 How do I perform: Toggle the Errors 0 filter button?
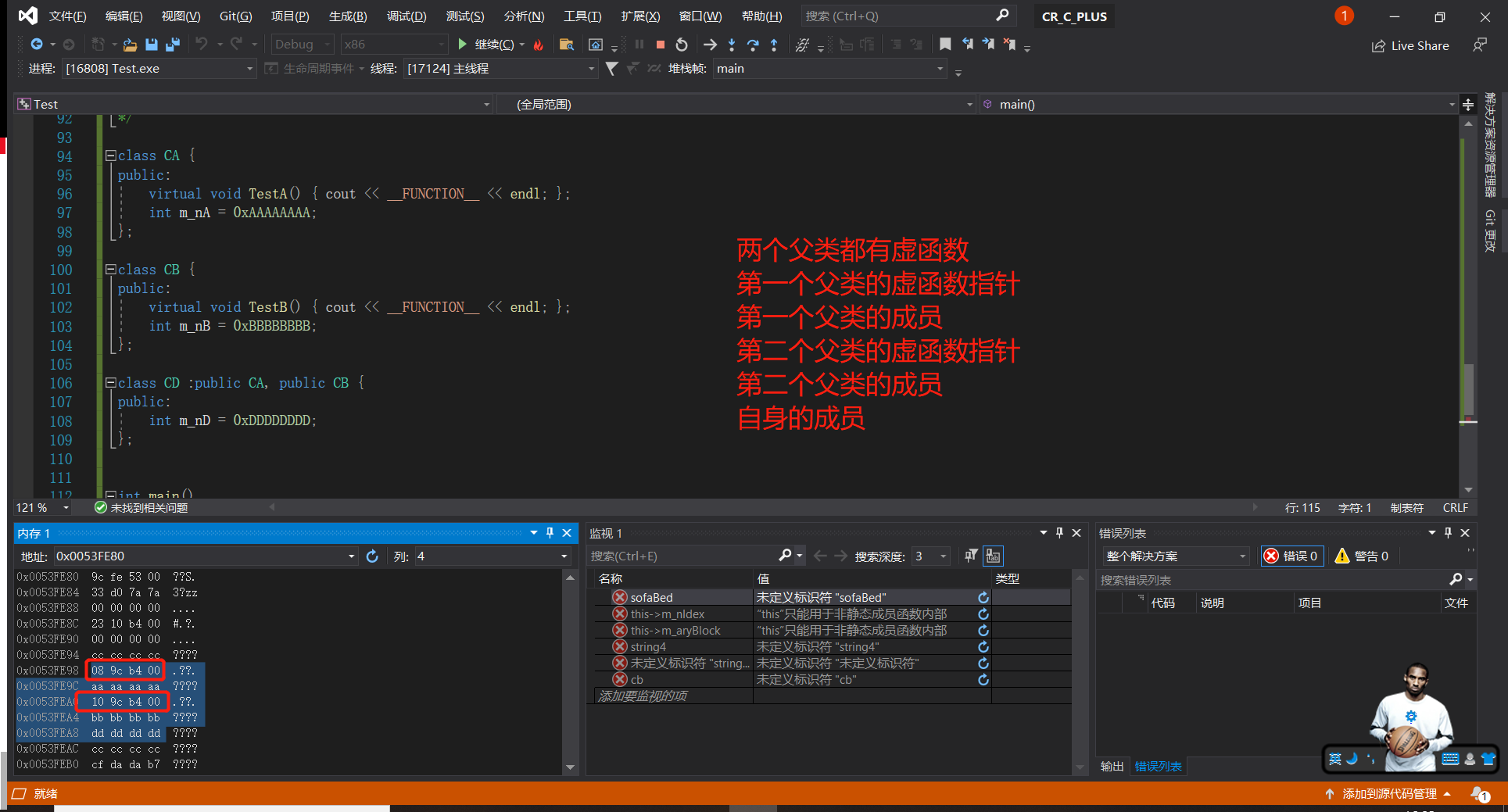tap(1291, 556)
